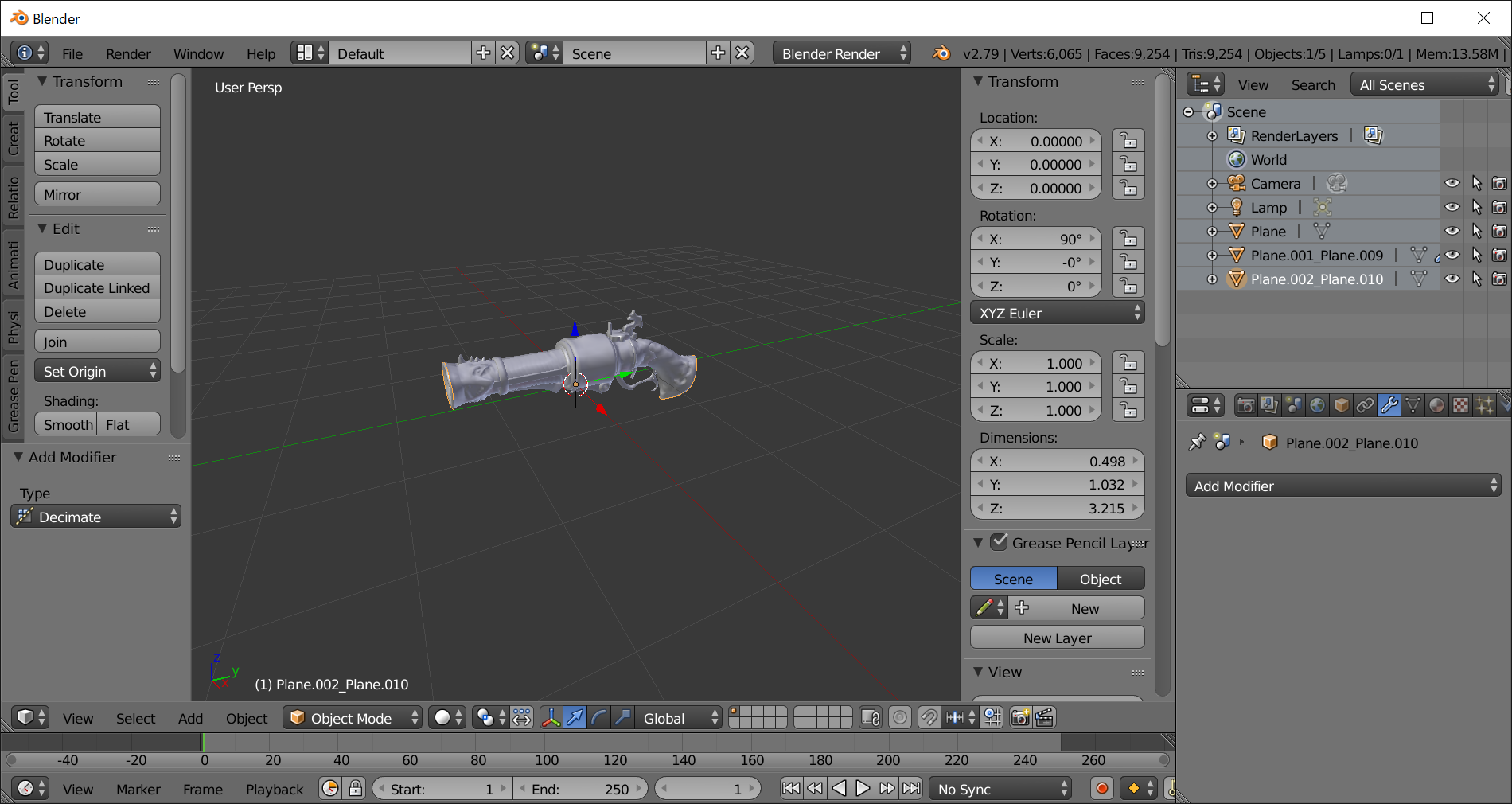
Task: Select the Material properties tab sphere icon
Action: point(1436,406)
